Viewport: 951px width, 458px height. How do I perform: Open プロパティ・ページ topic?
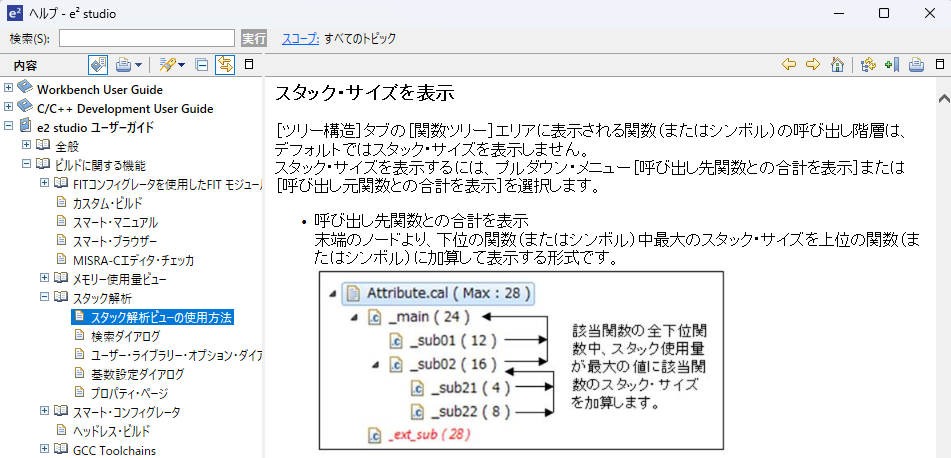pos(129,394)
